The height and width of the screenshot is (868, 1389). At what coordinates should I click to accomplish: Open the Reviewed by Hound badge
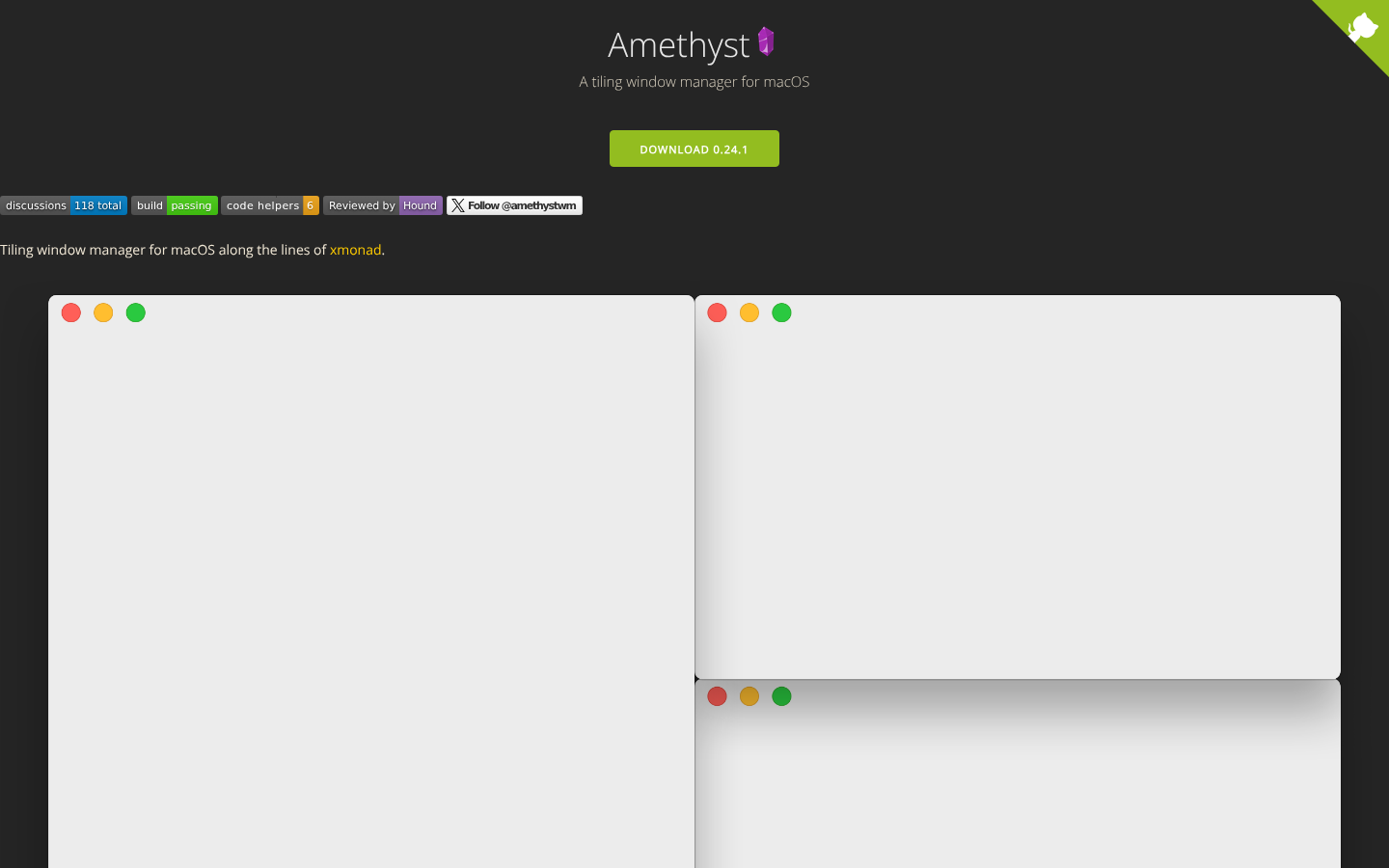383,205
